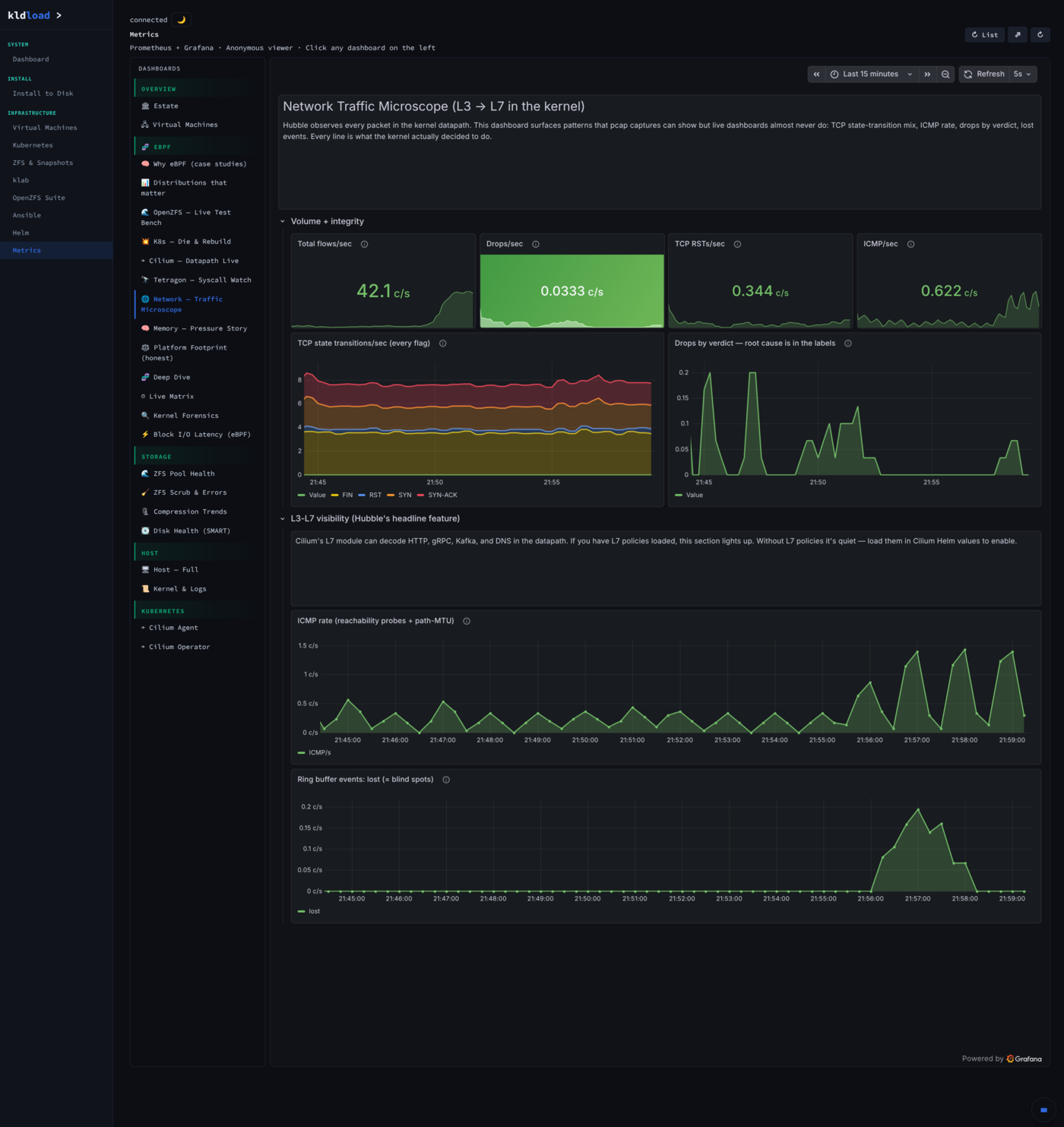Viewport: 1064px width, 1127px height.
Task: Toggle dark mode moon icon
Action: click(181, 20)
